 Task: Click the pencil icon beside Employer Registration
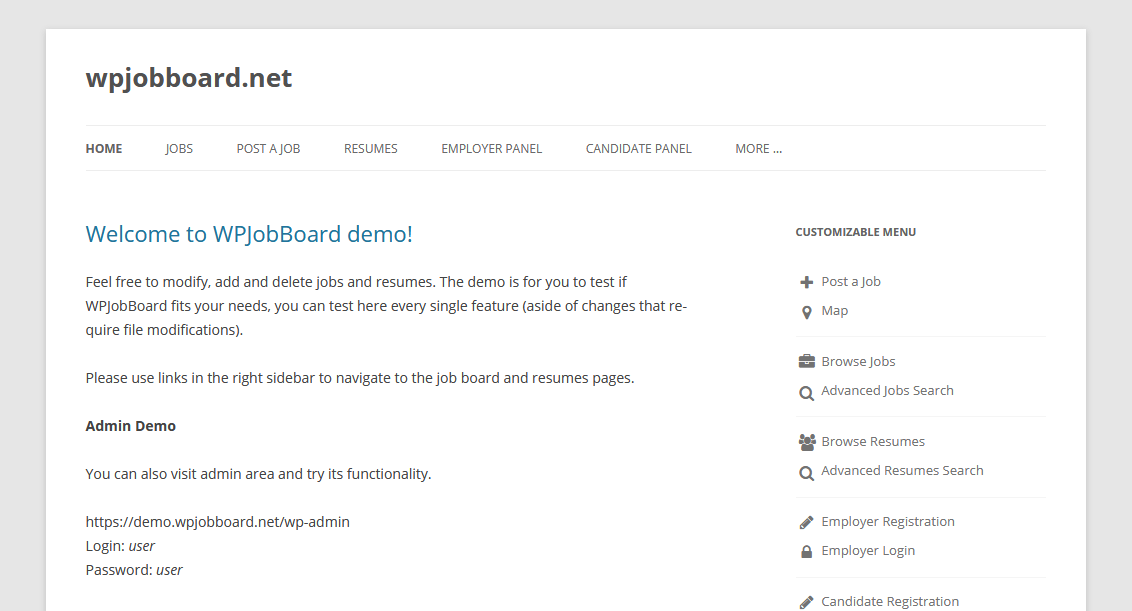click(806, 522)
